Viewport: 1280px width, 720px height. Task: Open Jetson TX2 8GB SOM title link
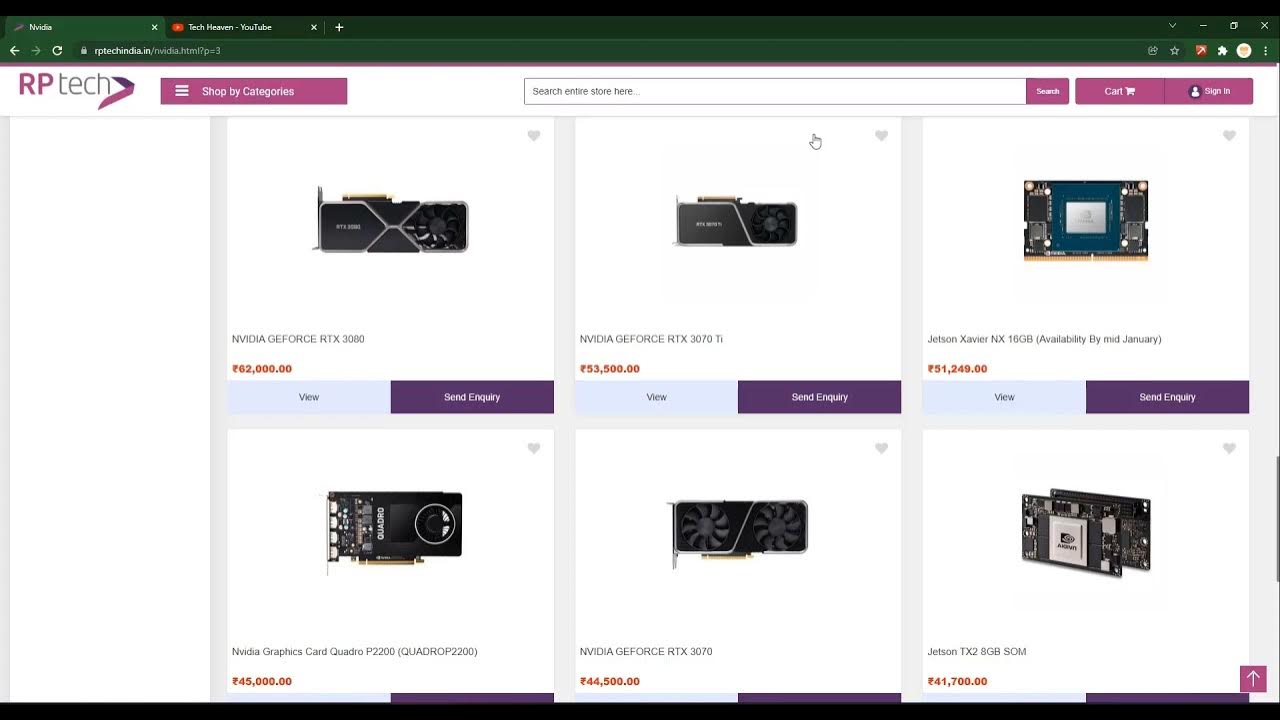point(977,652)
